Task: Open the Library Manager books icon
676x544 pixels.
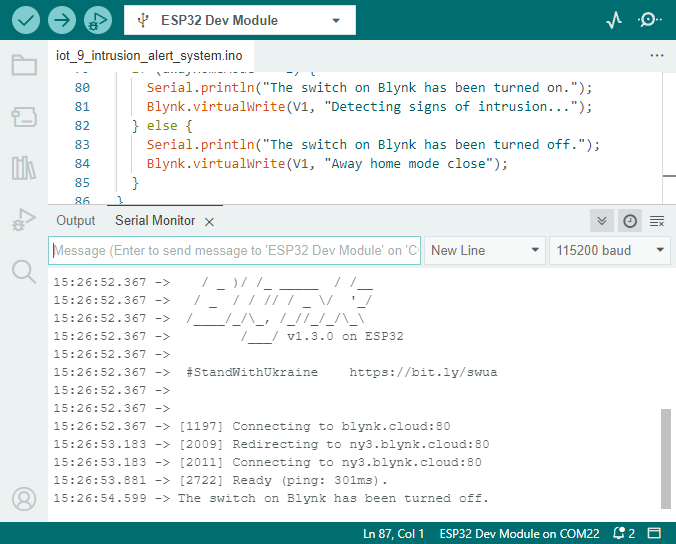Action: tap(24, 168)
